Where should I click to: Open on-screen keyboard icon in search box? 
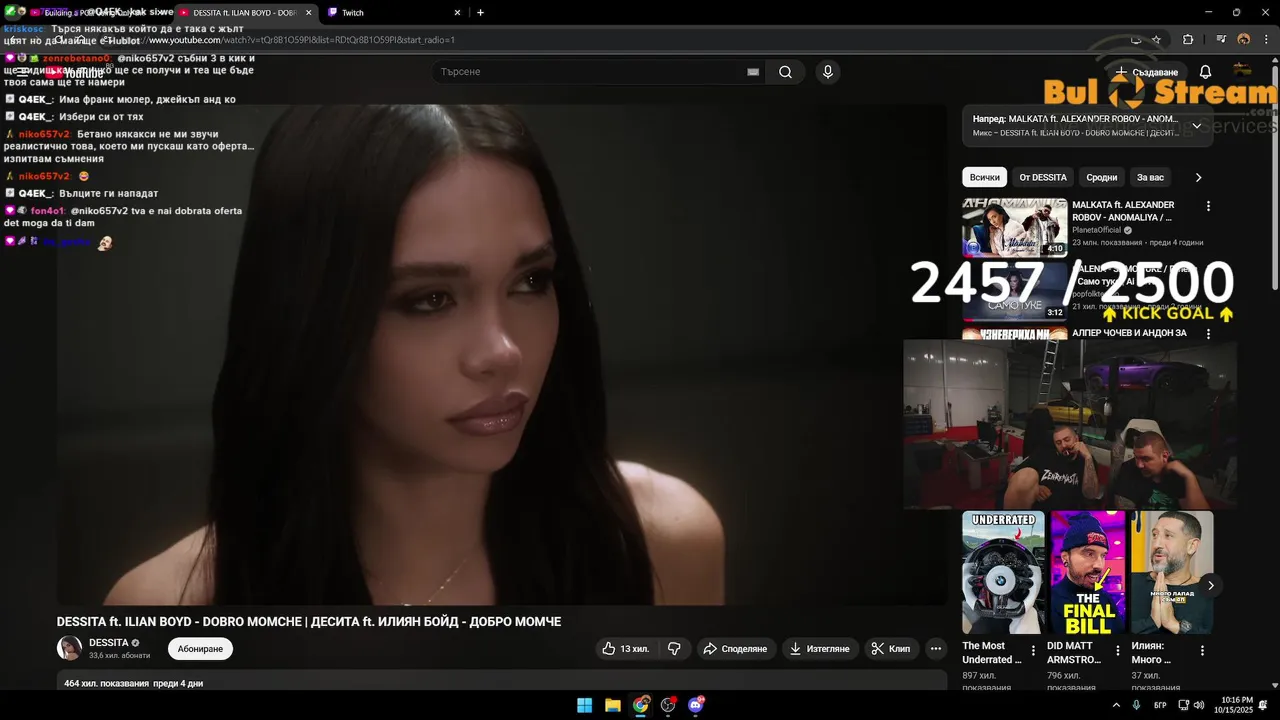pos(753,72)
